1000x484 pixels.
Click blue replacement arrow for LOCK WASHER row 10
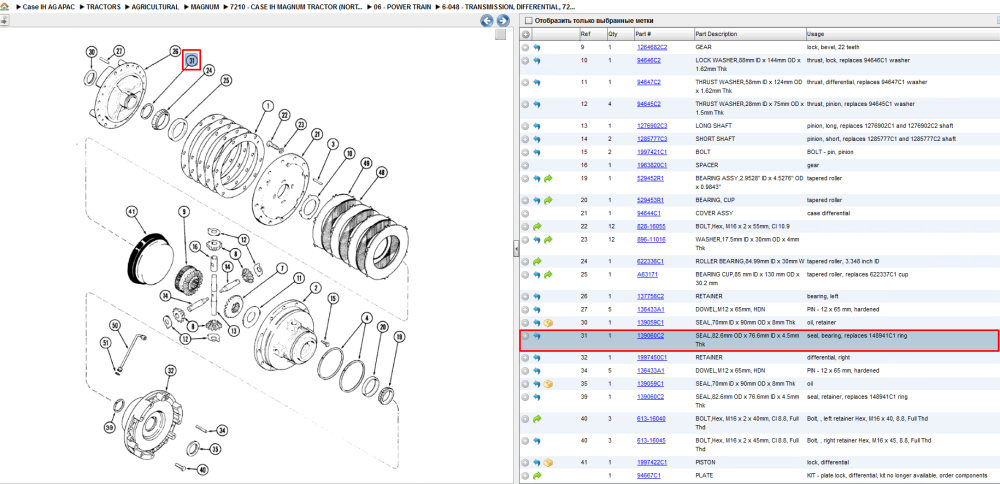[537, 61]
